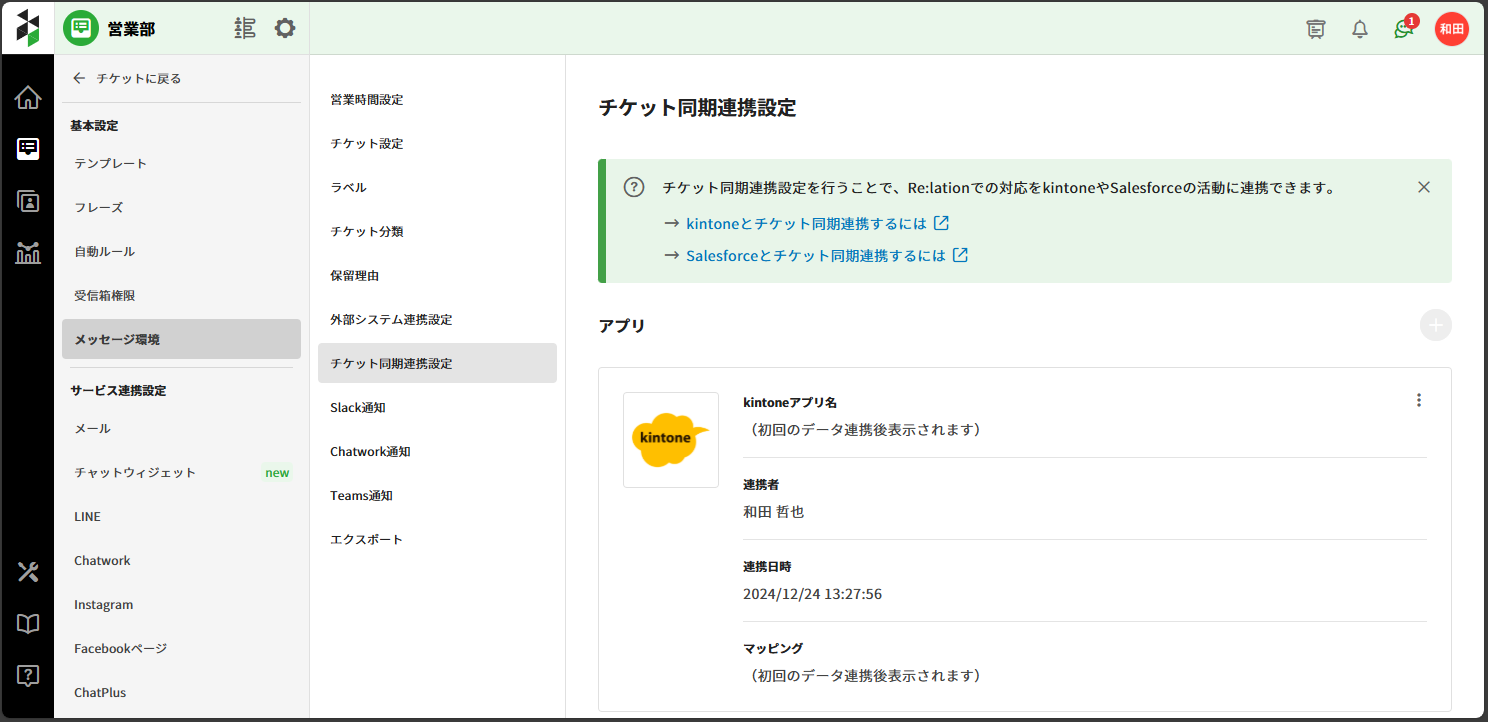Image resolution: width=1488 pixels, height=722 pixels.
Task: Select 外部システム連携設定 menu item
Action: click(391, 319)
